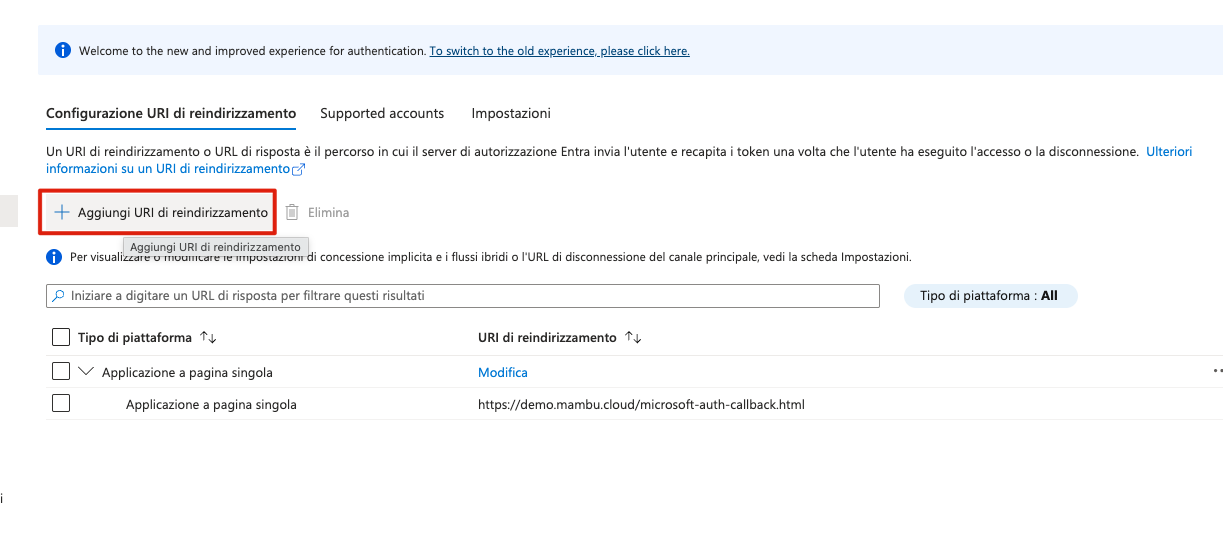Select Configurazione URI di reindirizzamento tab
The image size is (1223, 536).
coord(171,113)
